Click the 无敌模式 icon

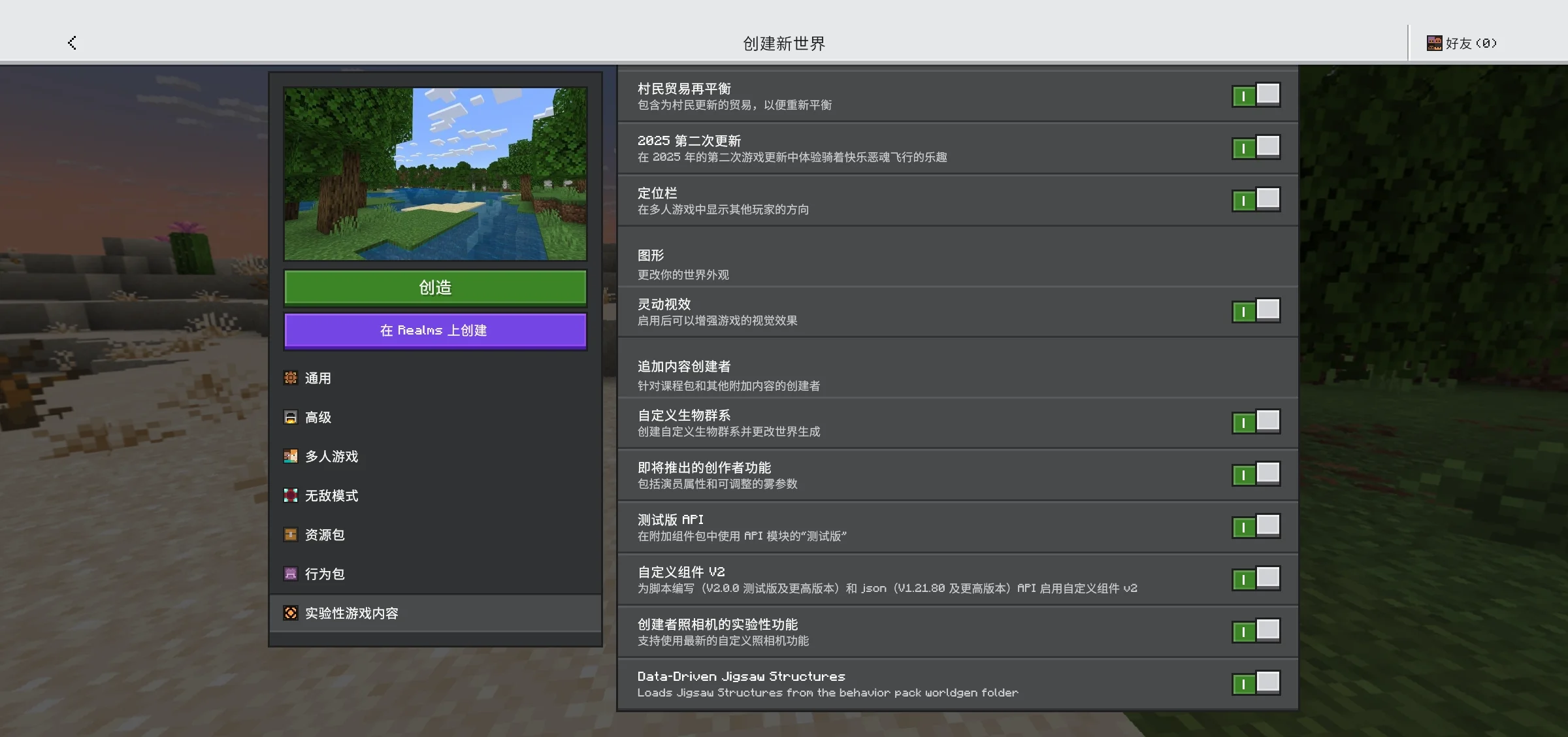pyautogui.click(x=291, y=495)
